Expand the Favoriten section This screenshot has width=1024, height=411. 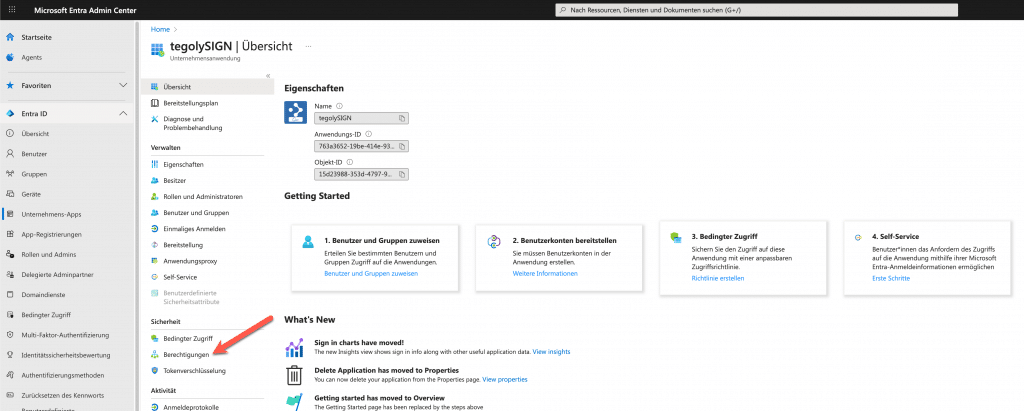(x=123, y=86)
